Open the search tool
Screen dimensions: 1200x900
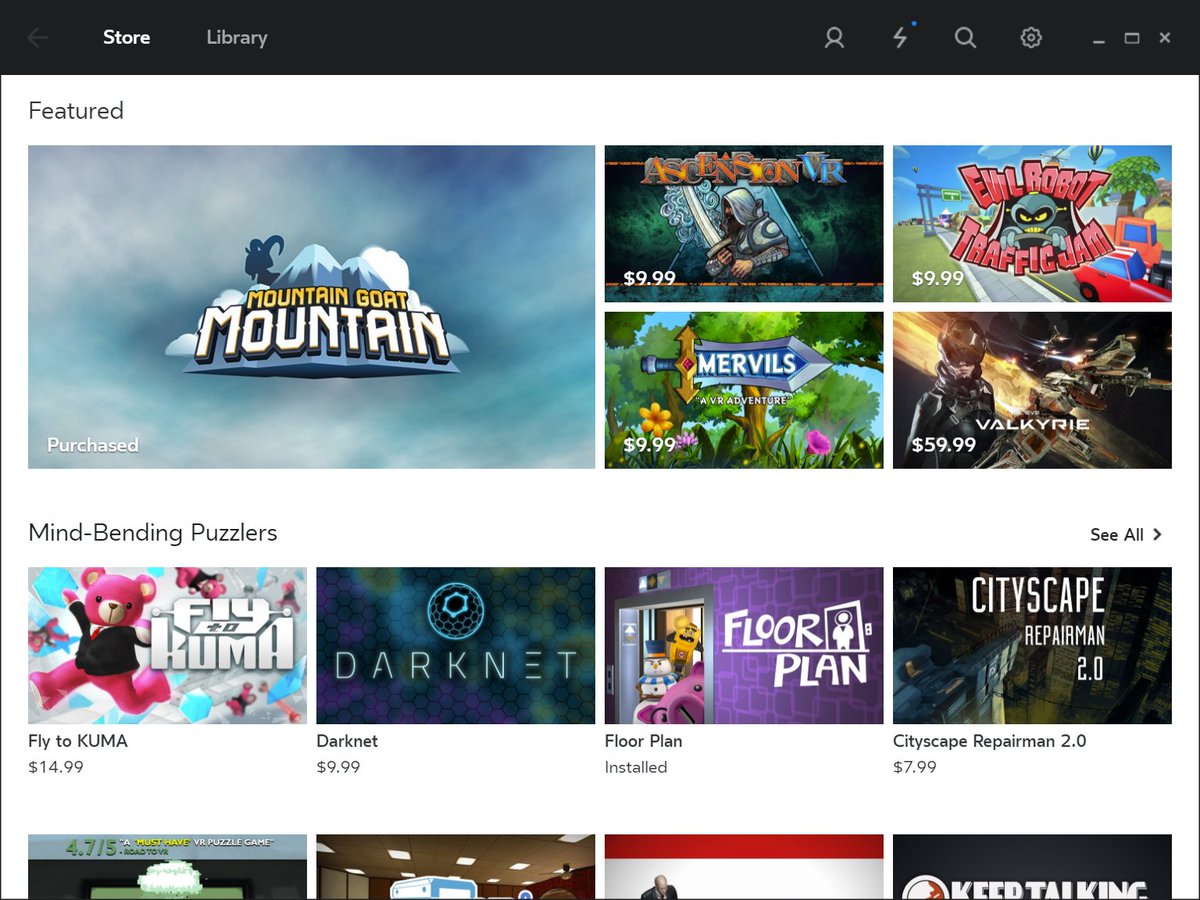pyautogui.click(x=965, y=37)
